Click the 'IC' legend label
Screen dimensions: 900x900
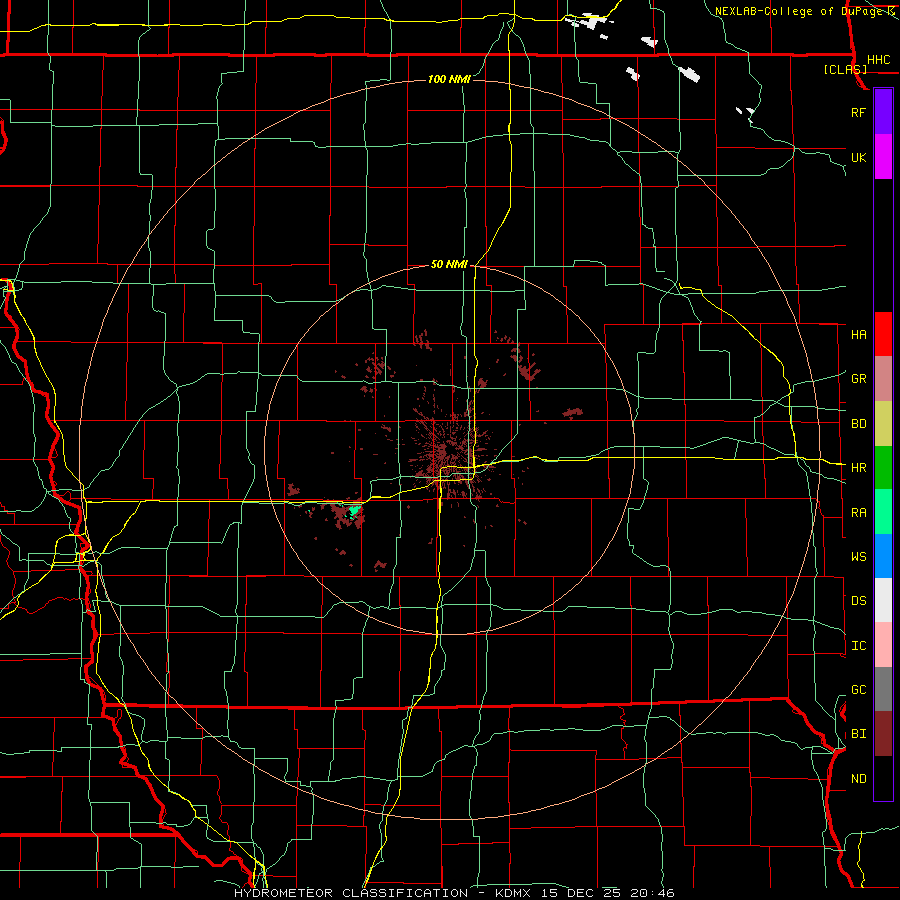858,646
